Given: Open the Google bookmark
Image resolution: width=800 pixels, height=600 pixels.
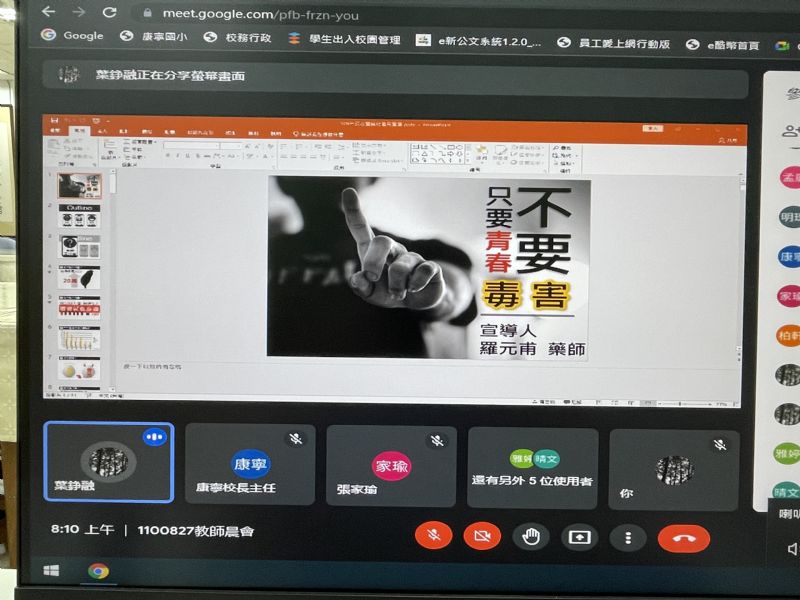Looking at the screenshot, I should [x=73, y=36].
